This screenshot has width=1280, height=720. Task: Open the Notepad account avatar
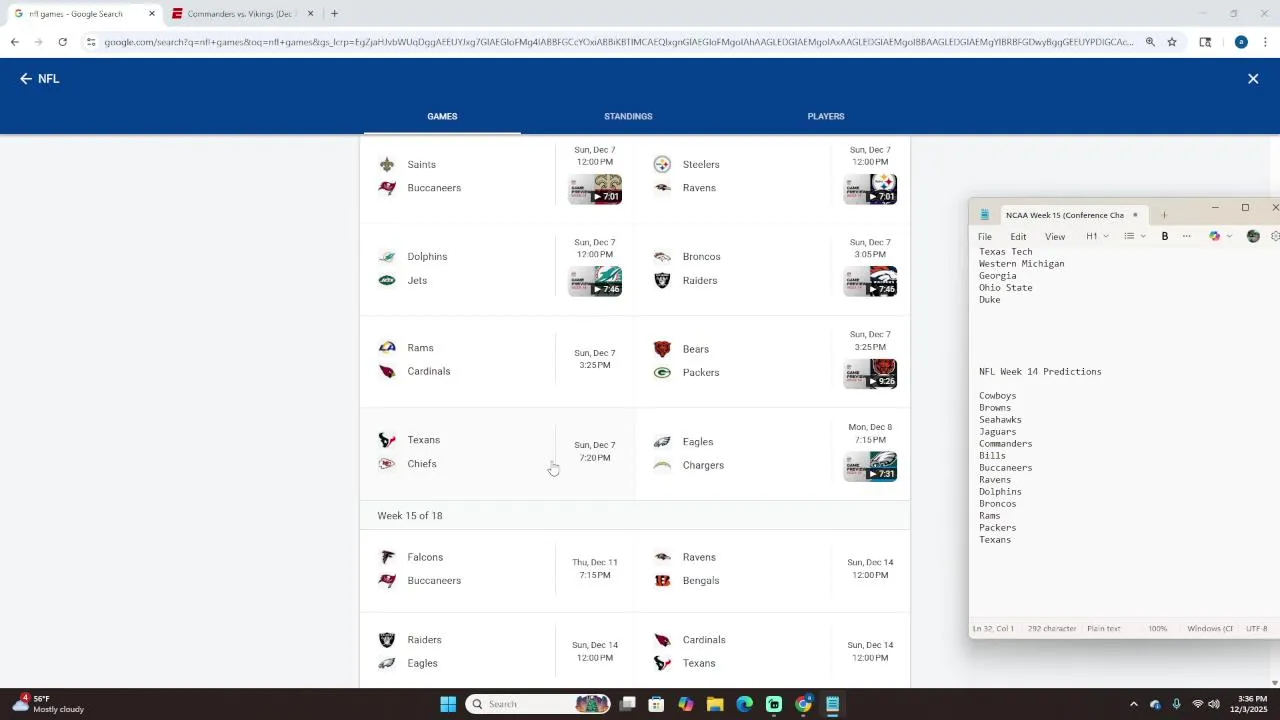coord(1253,237)
